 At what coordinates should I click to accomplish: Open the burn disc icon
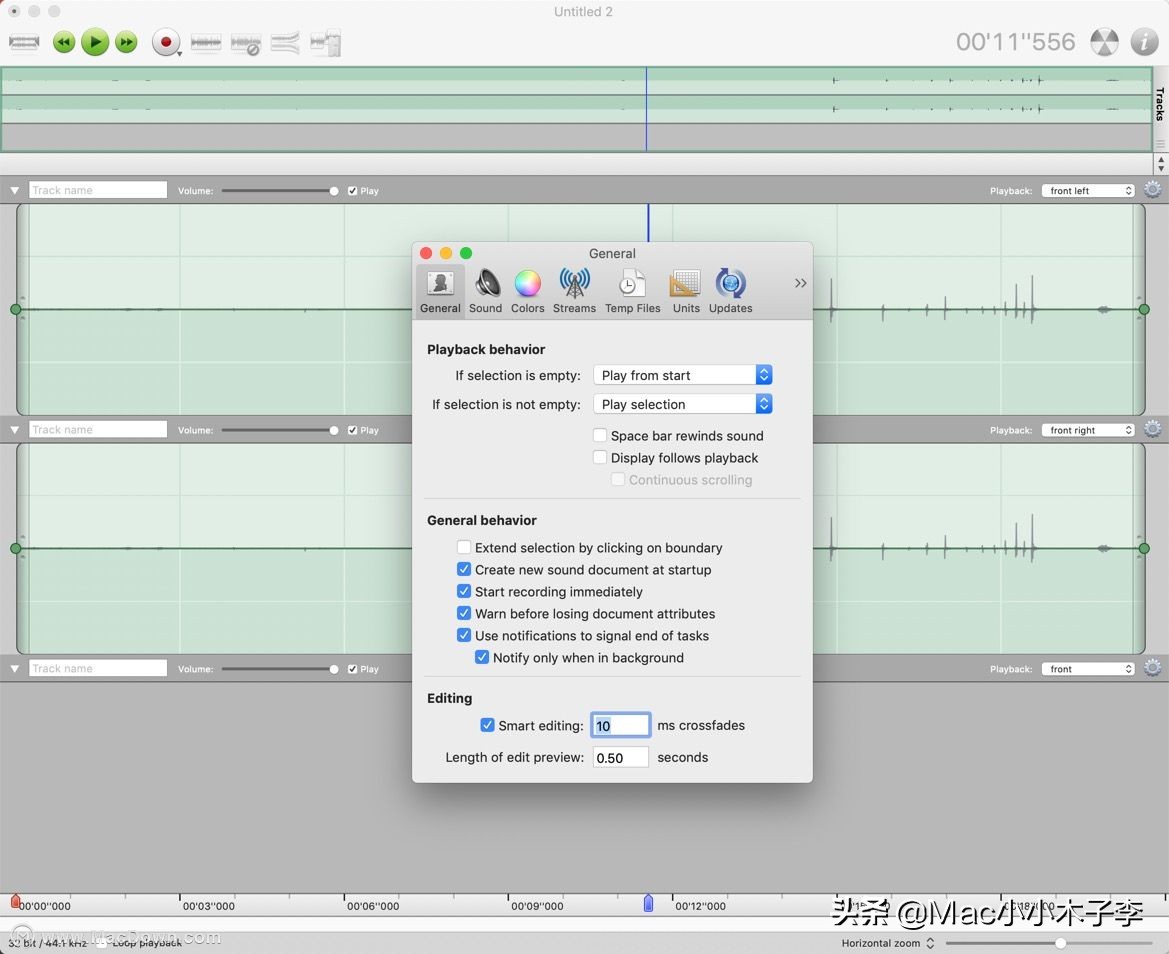click(x=1104, y=42)
